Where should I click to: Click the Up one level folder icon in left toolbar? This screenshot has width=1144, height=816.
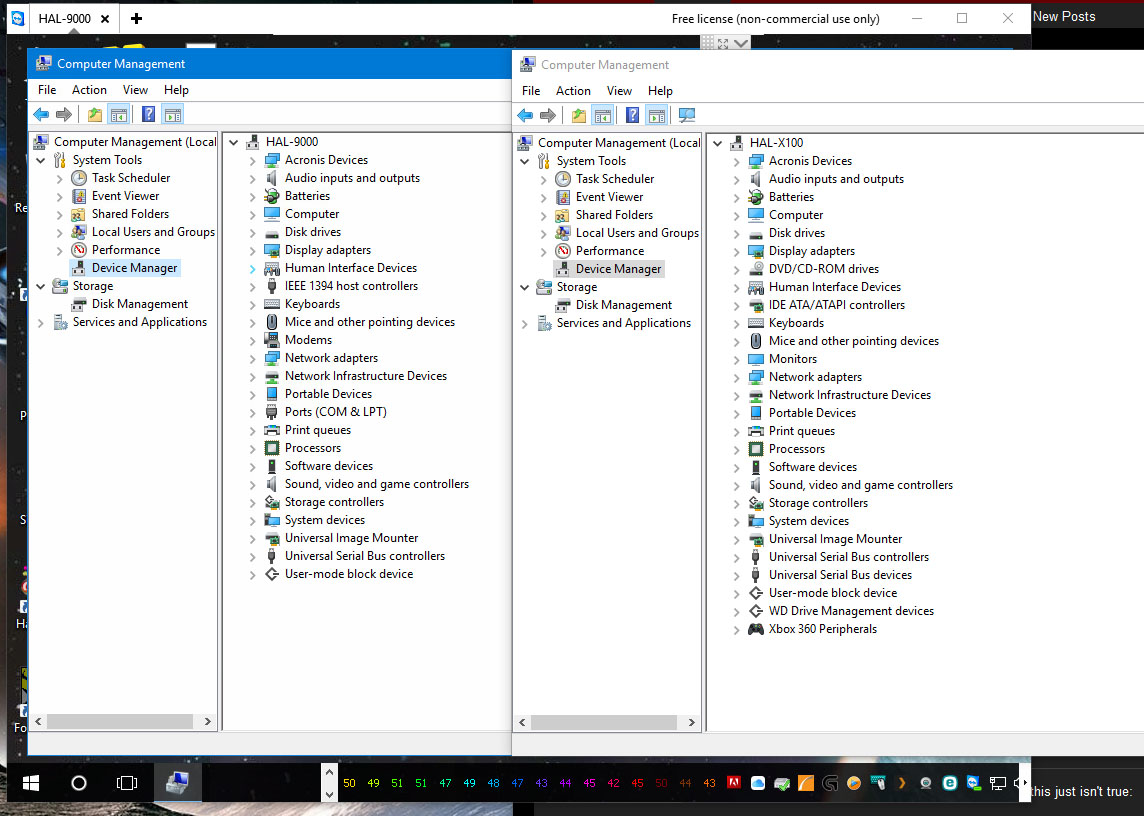(x=95, y=115)
